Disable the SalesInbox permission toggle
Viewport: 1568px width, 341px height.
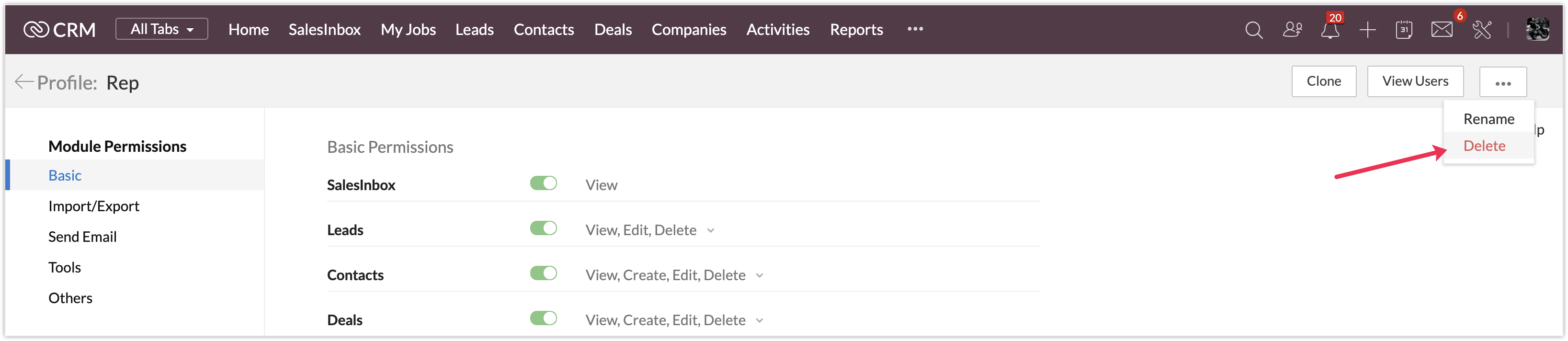click(543, 183)
